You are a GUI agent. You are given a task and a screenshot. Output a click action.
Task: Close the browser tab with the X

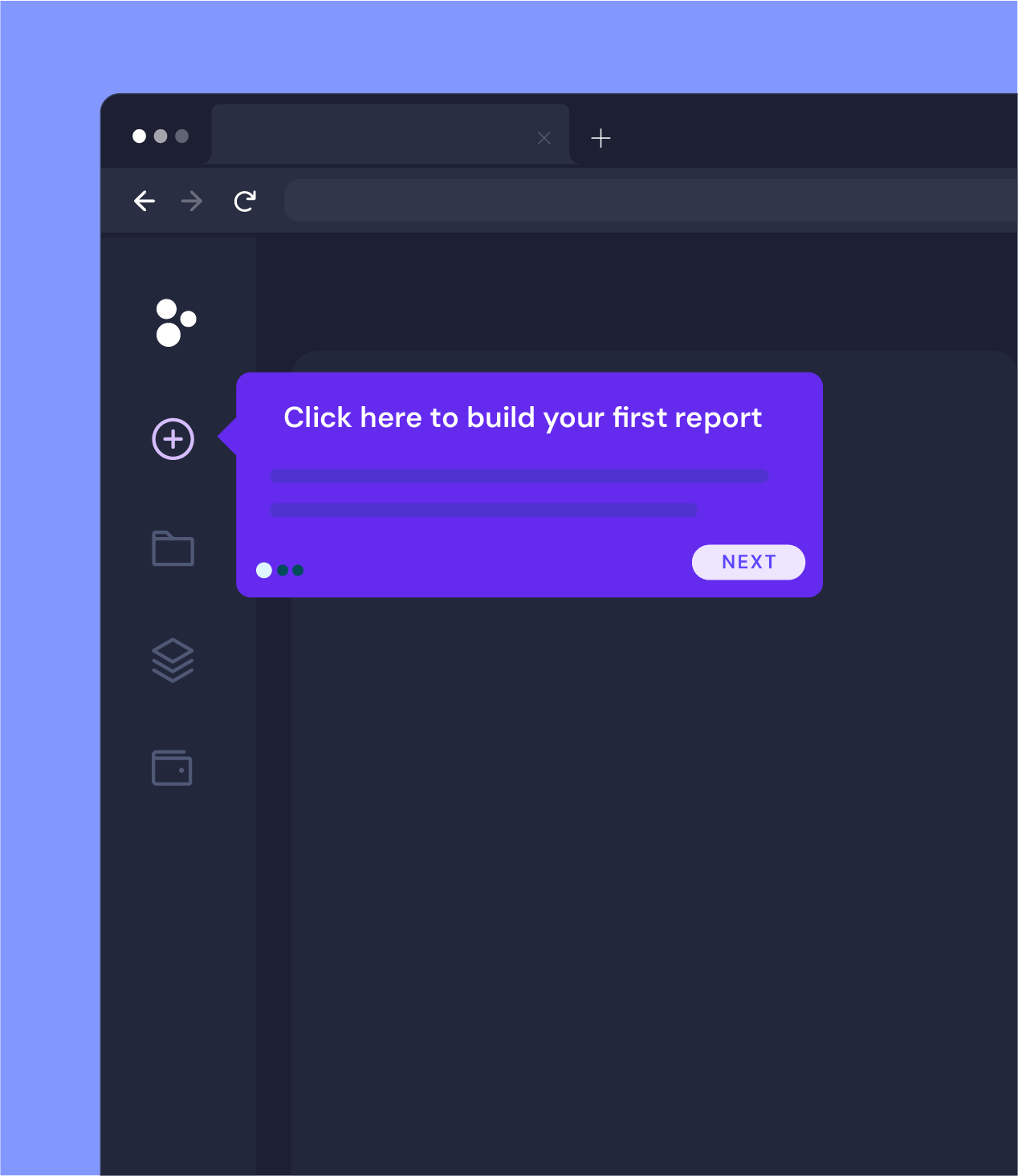(544, 138)
